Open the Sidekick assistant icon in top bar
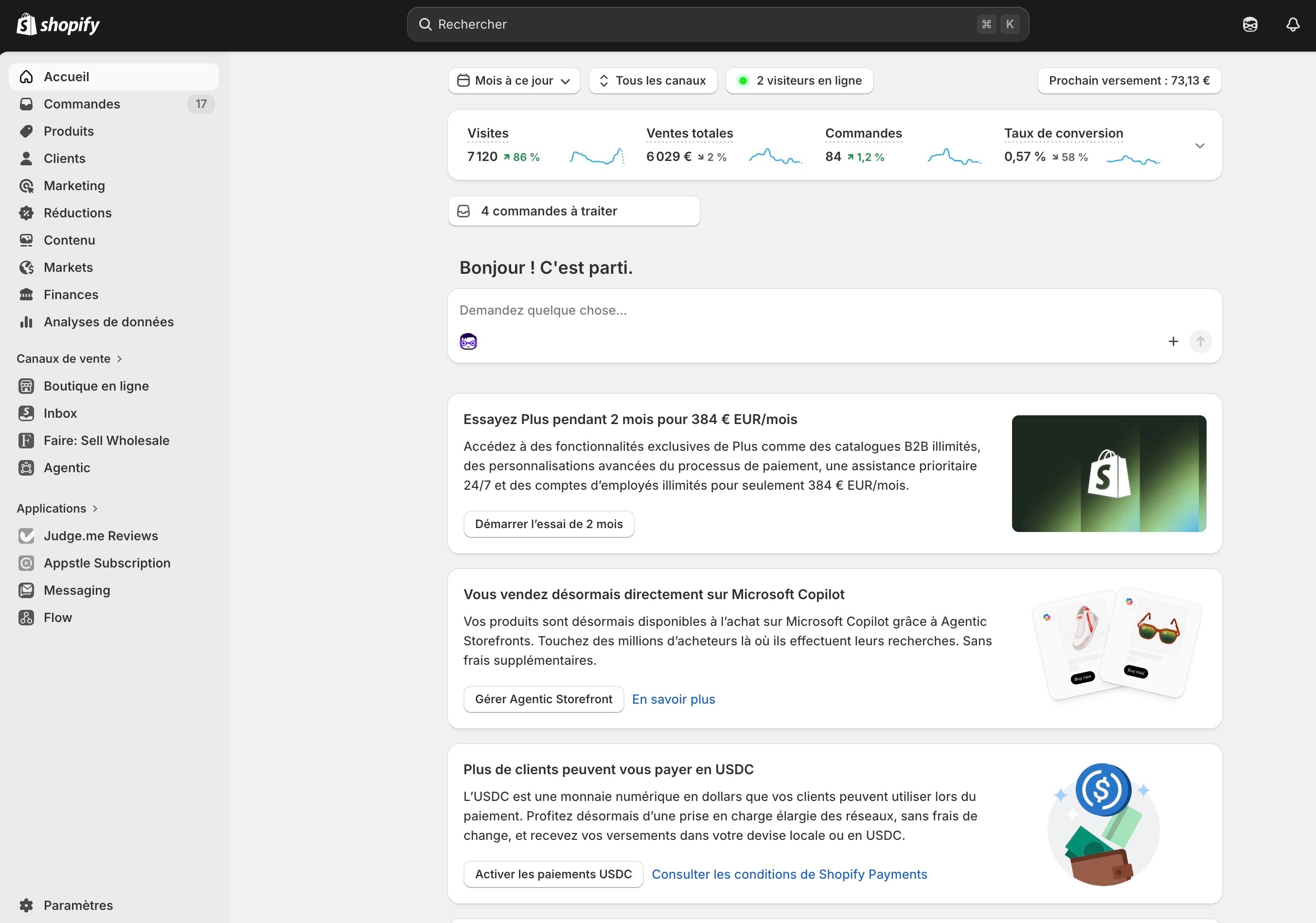 pyautogui.click(x=1250, y=24)
